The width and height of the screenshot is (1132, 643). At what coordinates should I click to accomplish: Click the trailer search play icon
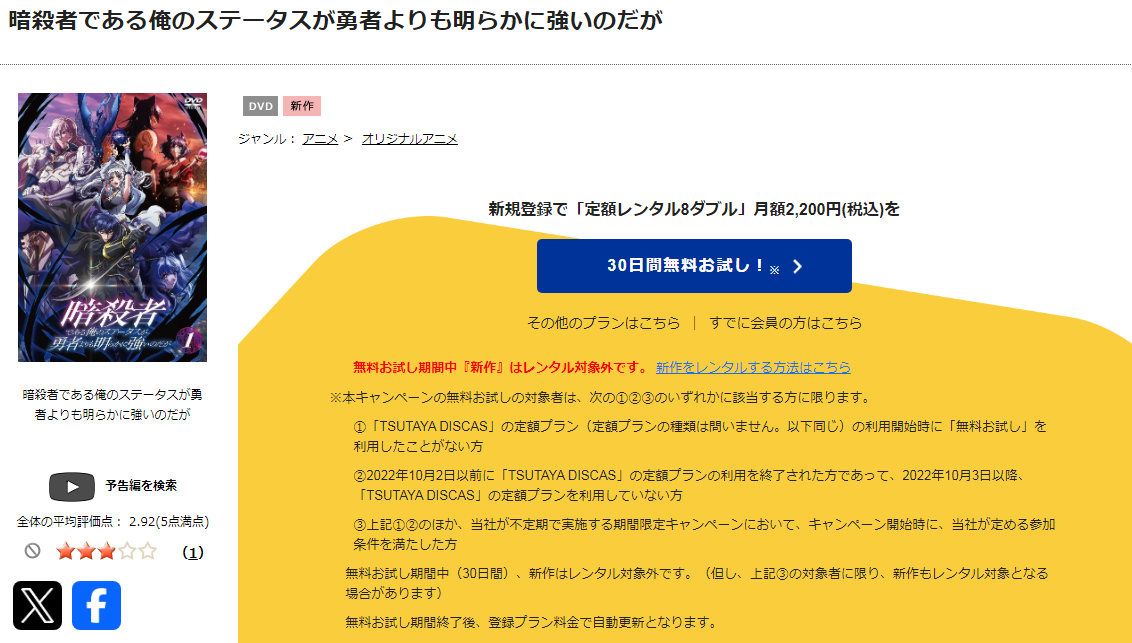tap(71, 486)
